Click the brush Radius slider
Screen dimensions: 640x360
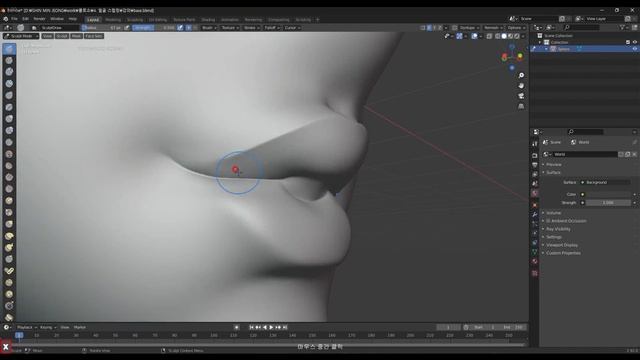click(x=101, y=28)
